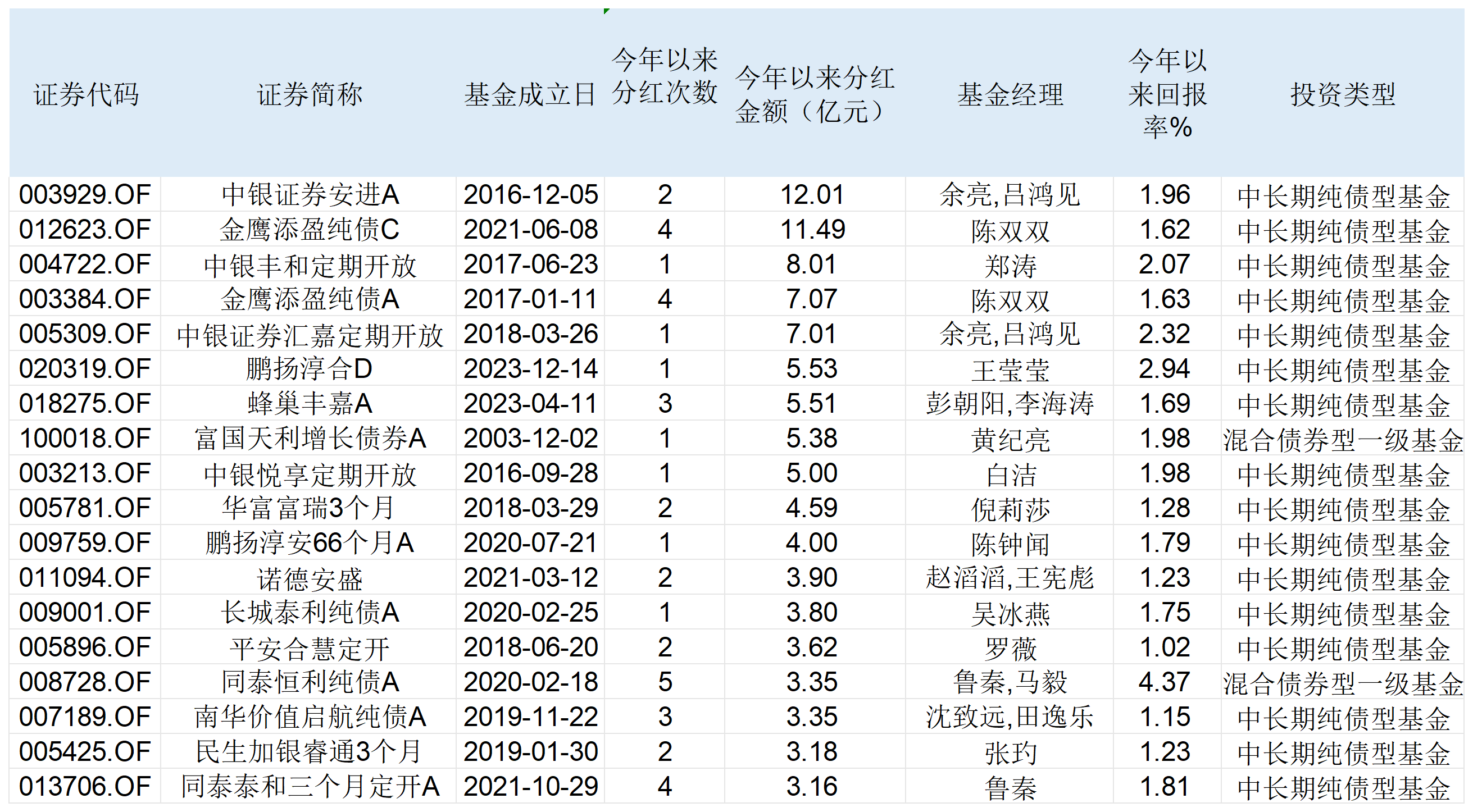Click return rate cell 4.37
The image size is (1473, 812).
(1164, 682)
